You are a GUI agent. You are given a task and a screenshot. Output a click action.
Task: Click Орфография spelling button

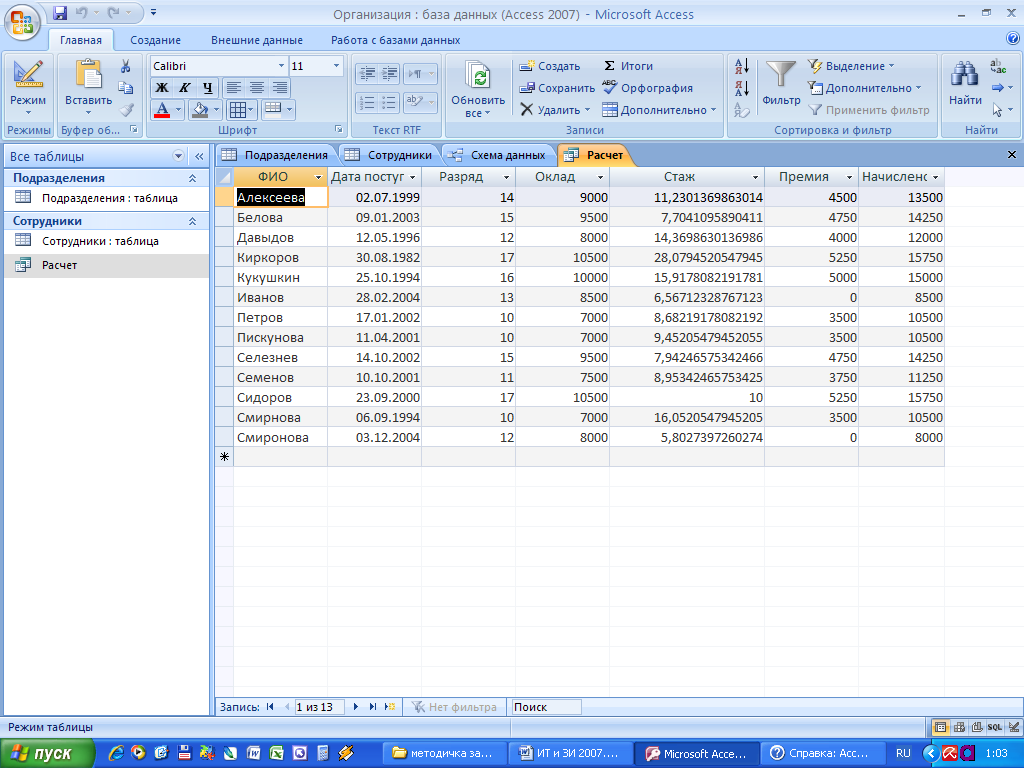coord(647,88)
